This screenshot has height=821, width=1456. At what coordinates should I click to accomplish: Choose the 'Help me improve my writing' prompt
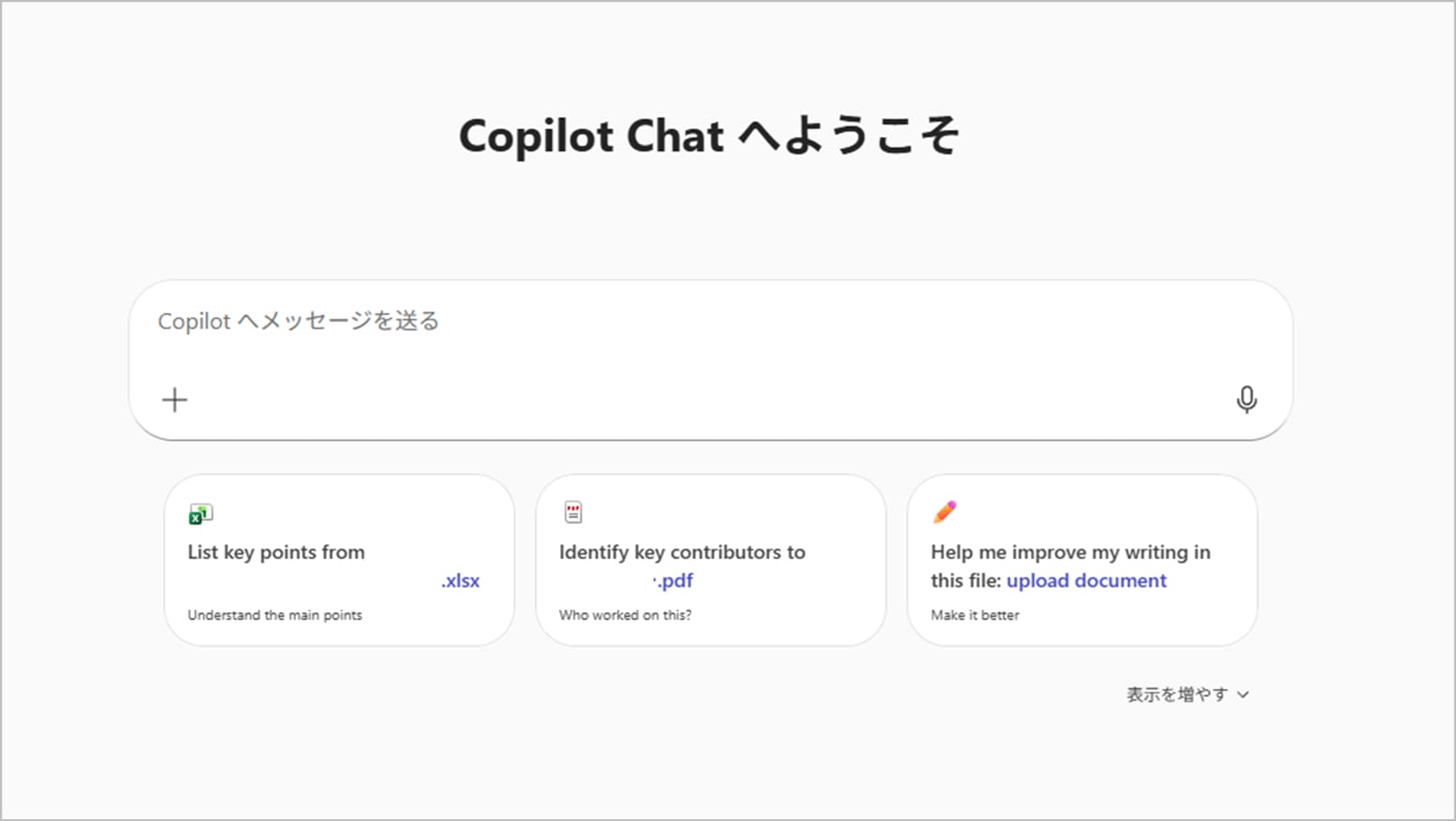coord(1070,552)
